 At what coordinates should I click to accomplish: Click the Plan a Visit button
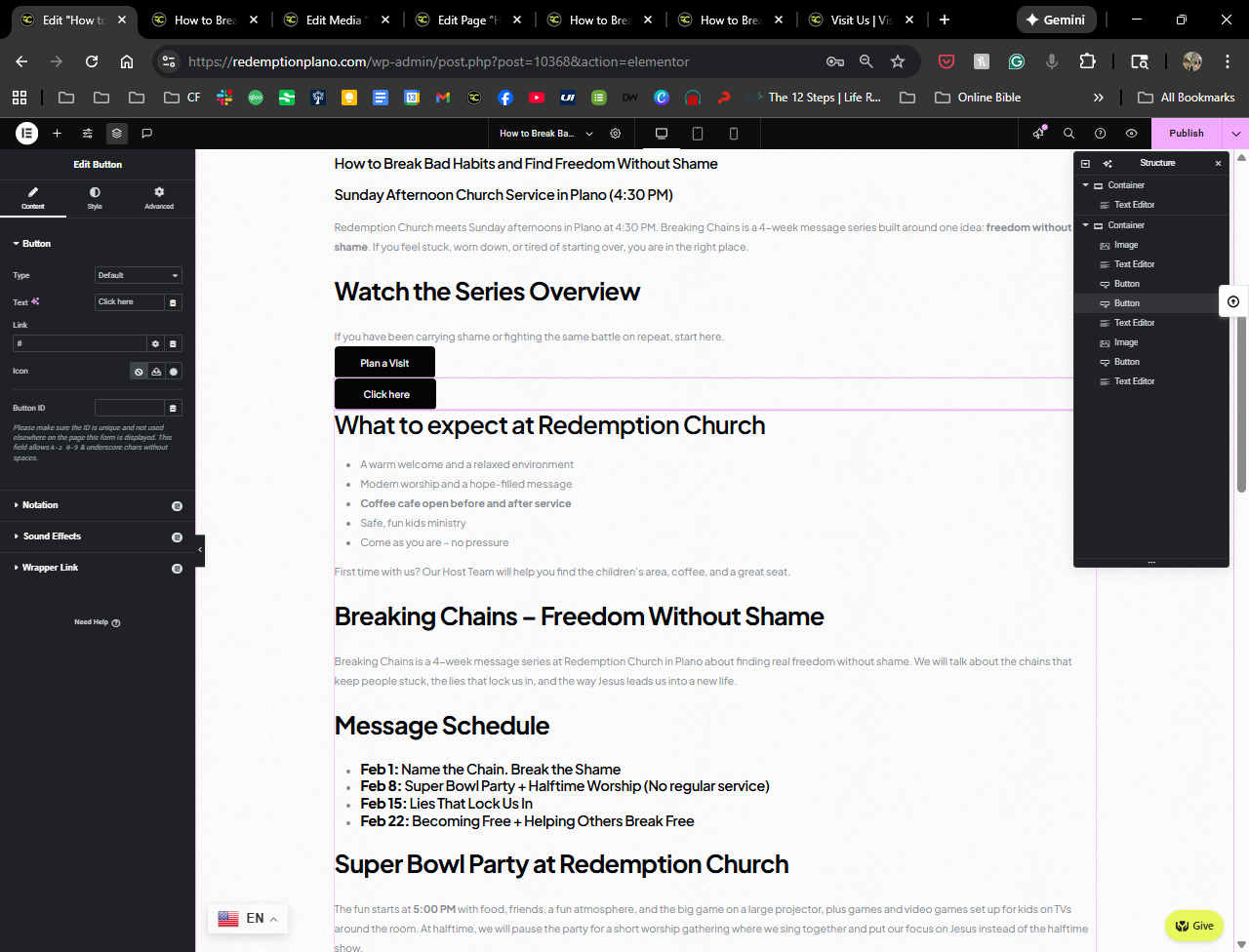click(x=384, y=363)
